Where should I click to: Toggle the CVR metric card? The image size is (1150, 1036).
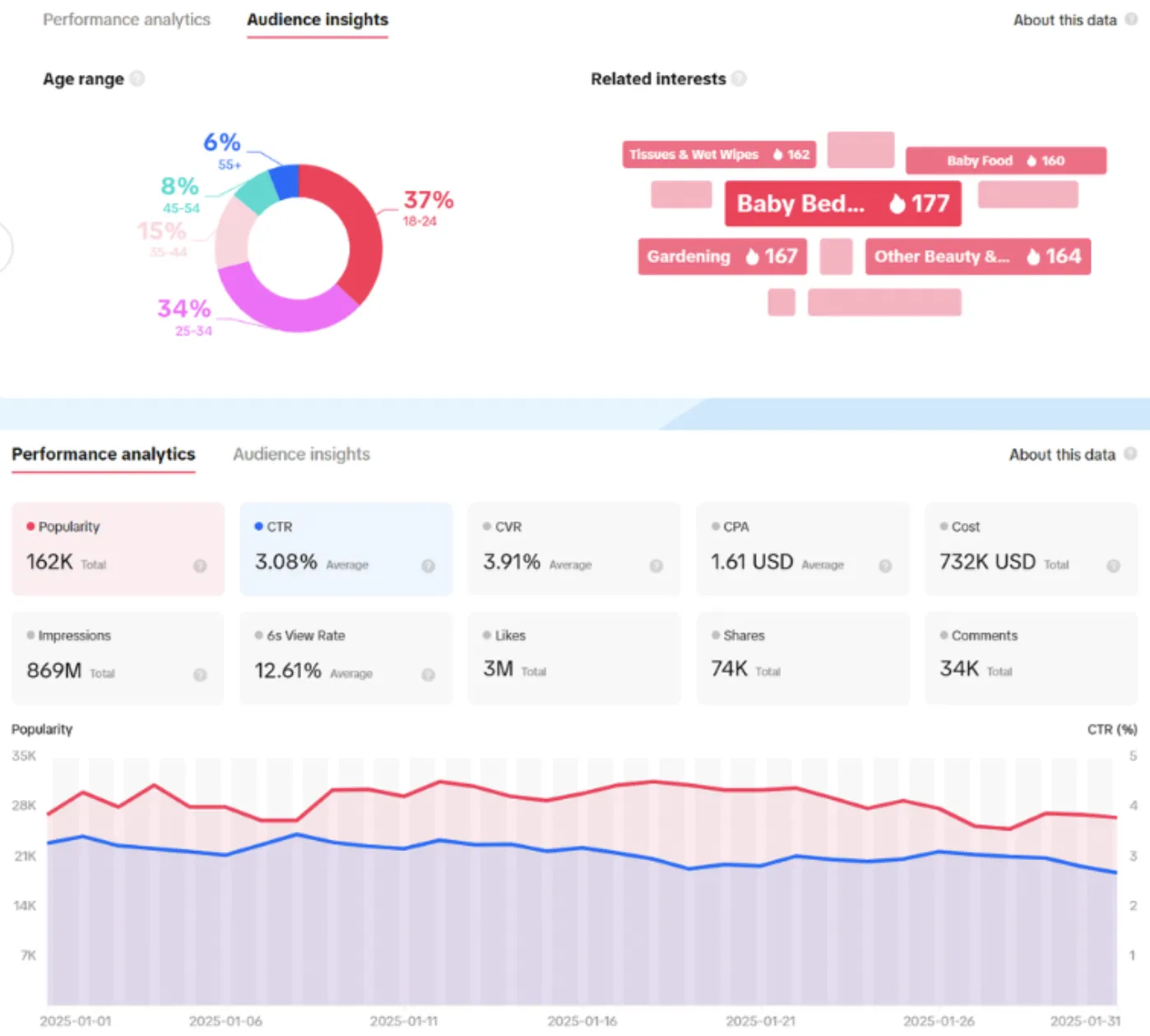click(x=574, y=548)
